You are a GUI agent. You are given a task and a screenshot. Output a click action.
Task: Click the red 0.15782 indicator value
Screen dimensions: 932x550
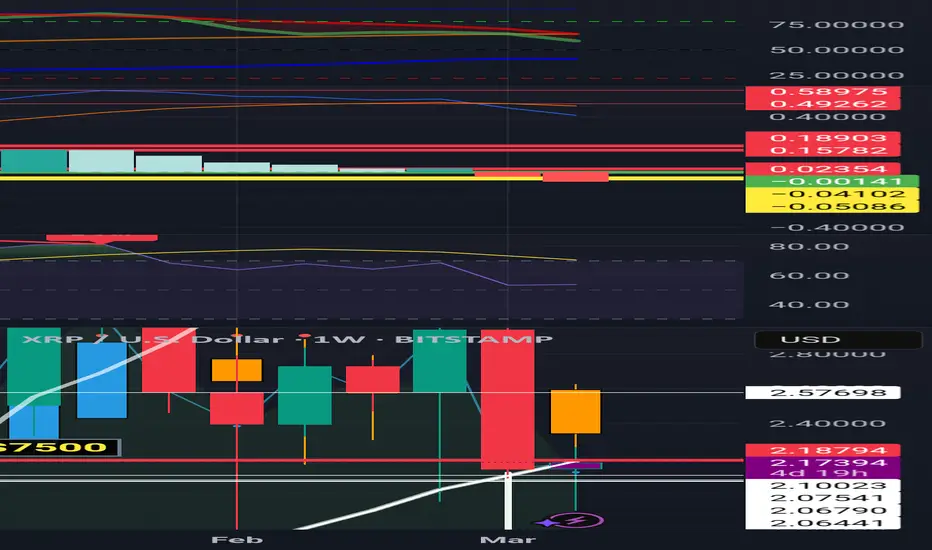click(x=823, y=150)
